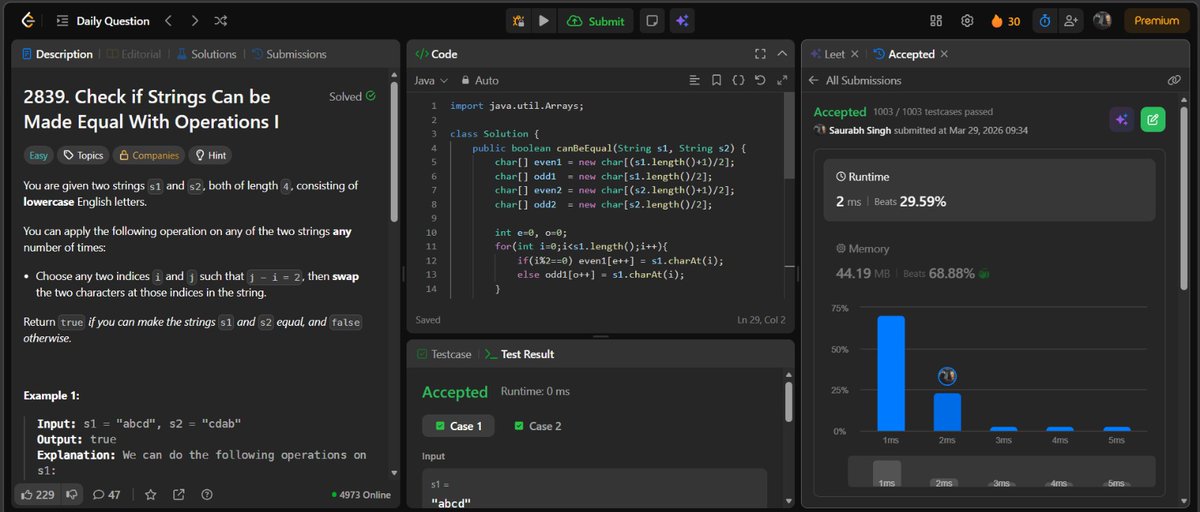Select the Runtime stats card
The image size is (1200, 512).
click(x=989, y=189)
